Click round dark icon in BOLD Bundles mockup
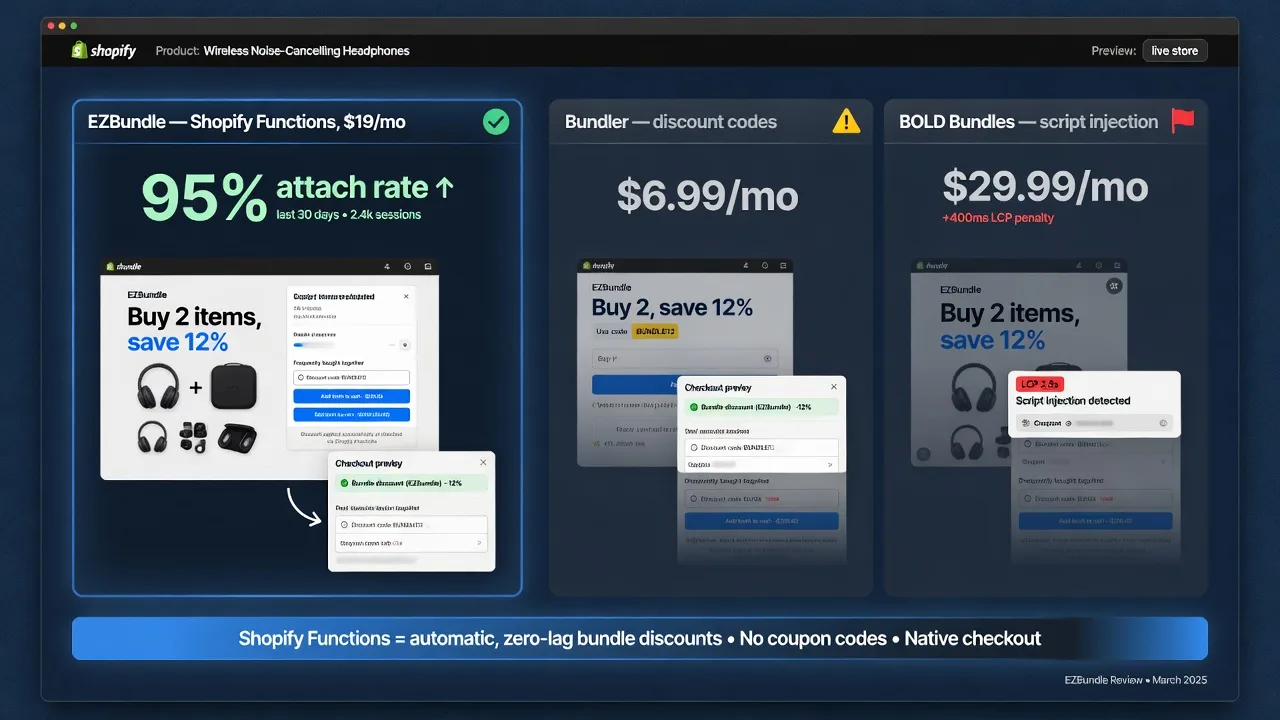This screenshot has width=1280, height=720. coord(1114,285)
